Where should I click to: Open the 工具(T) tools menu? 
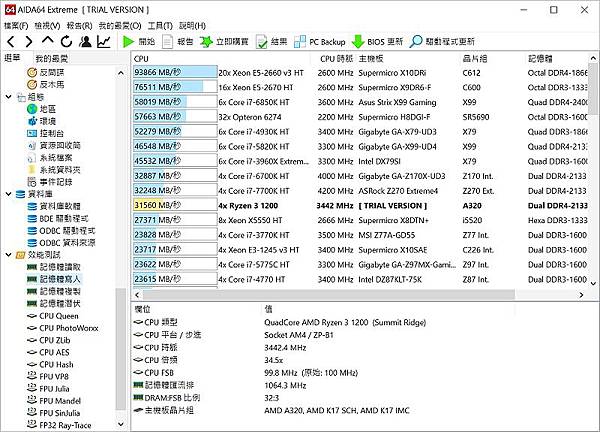160,26
